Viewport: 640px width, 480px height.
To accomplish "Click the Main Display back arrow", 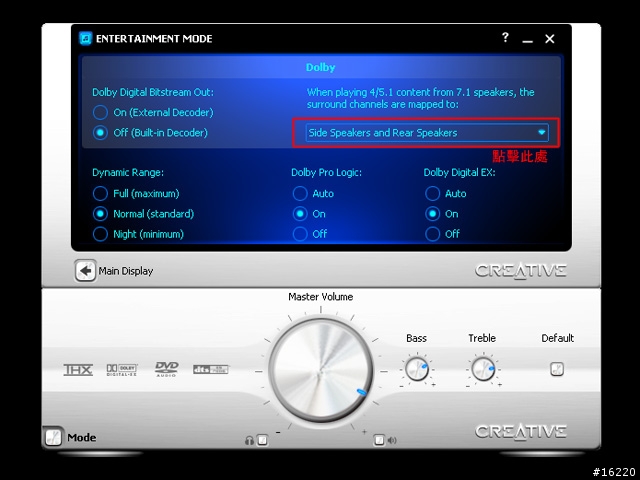I will (85, 271).
